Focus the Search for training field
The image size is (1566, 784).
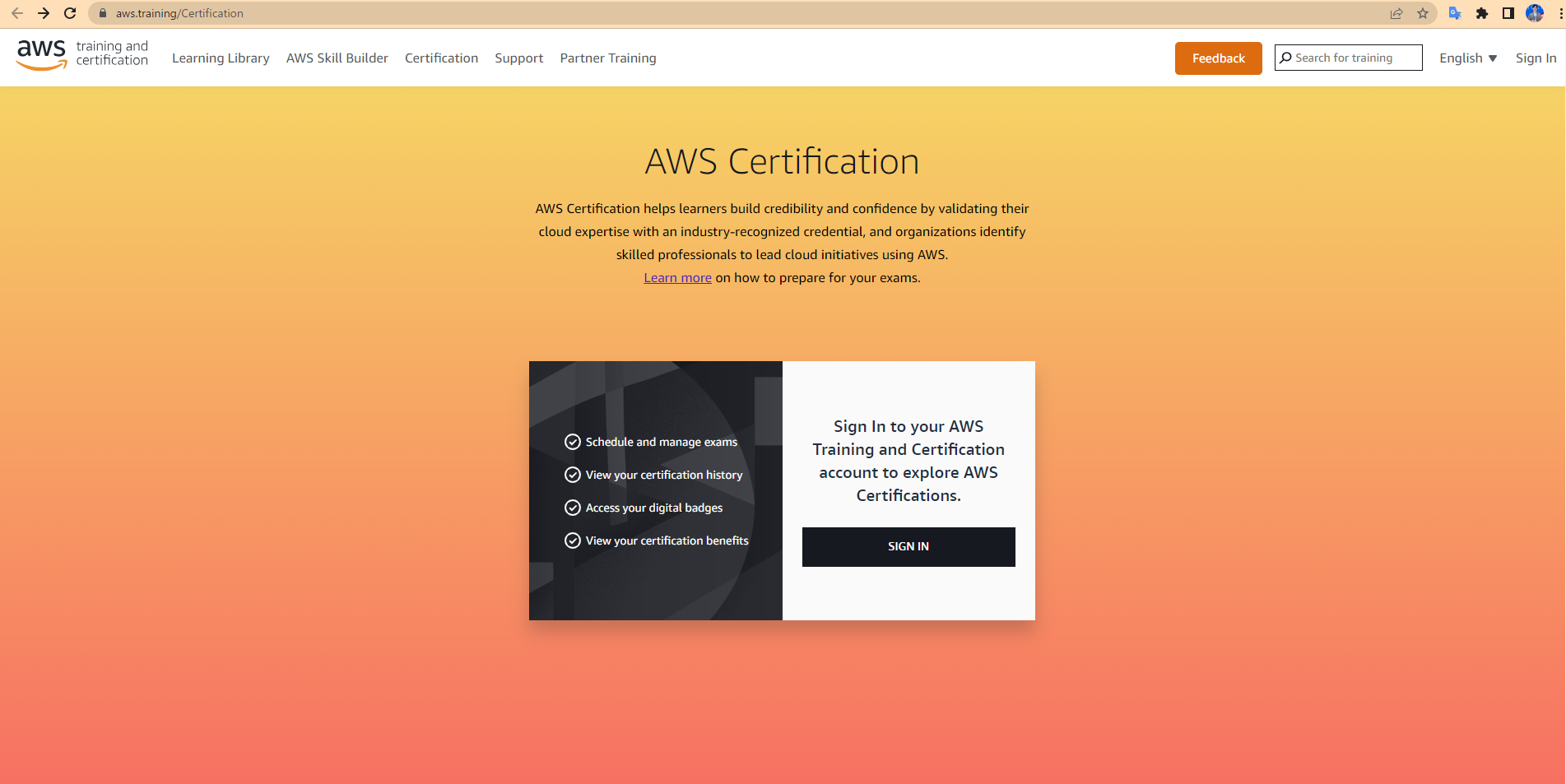click(1355, 58)
